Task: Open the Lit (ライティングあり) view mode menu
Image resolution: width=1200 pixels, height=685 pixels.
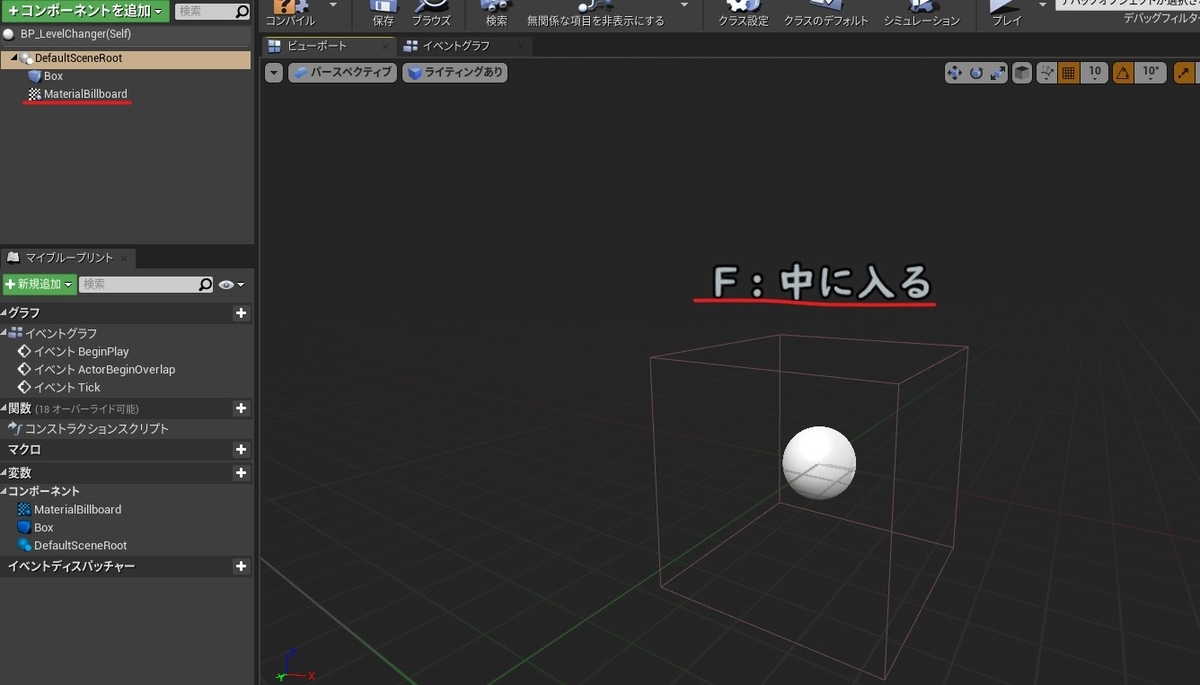Action: (x=455, y=73)
